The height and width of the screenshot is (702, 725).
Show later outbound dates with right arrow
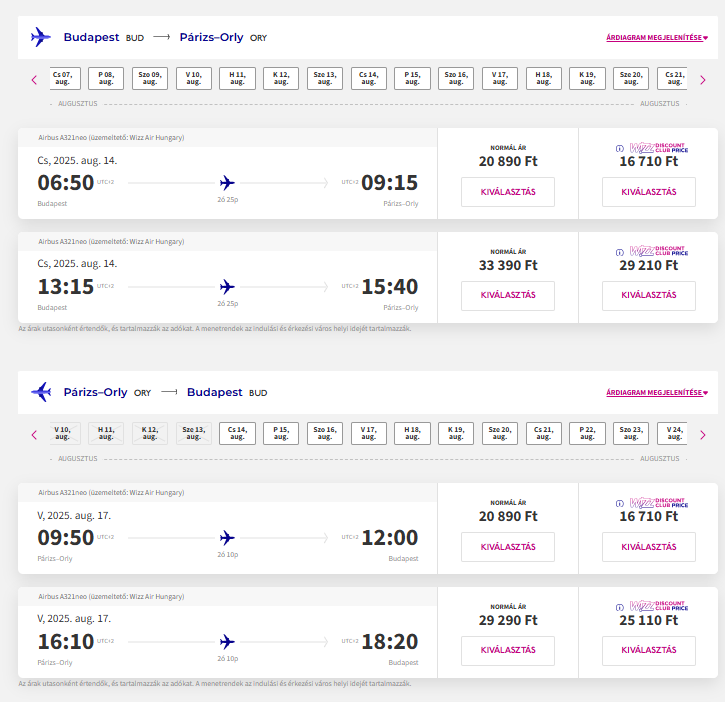point(703,80)
